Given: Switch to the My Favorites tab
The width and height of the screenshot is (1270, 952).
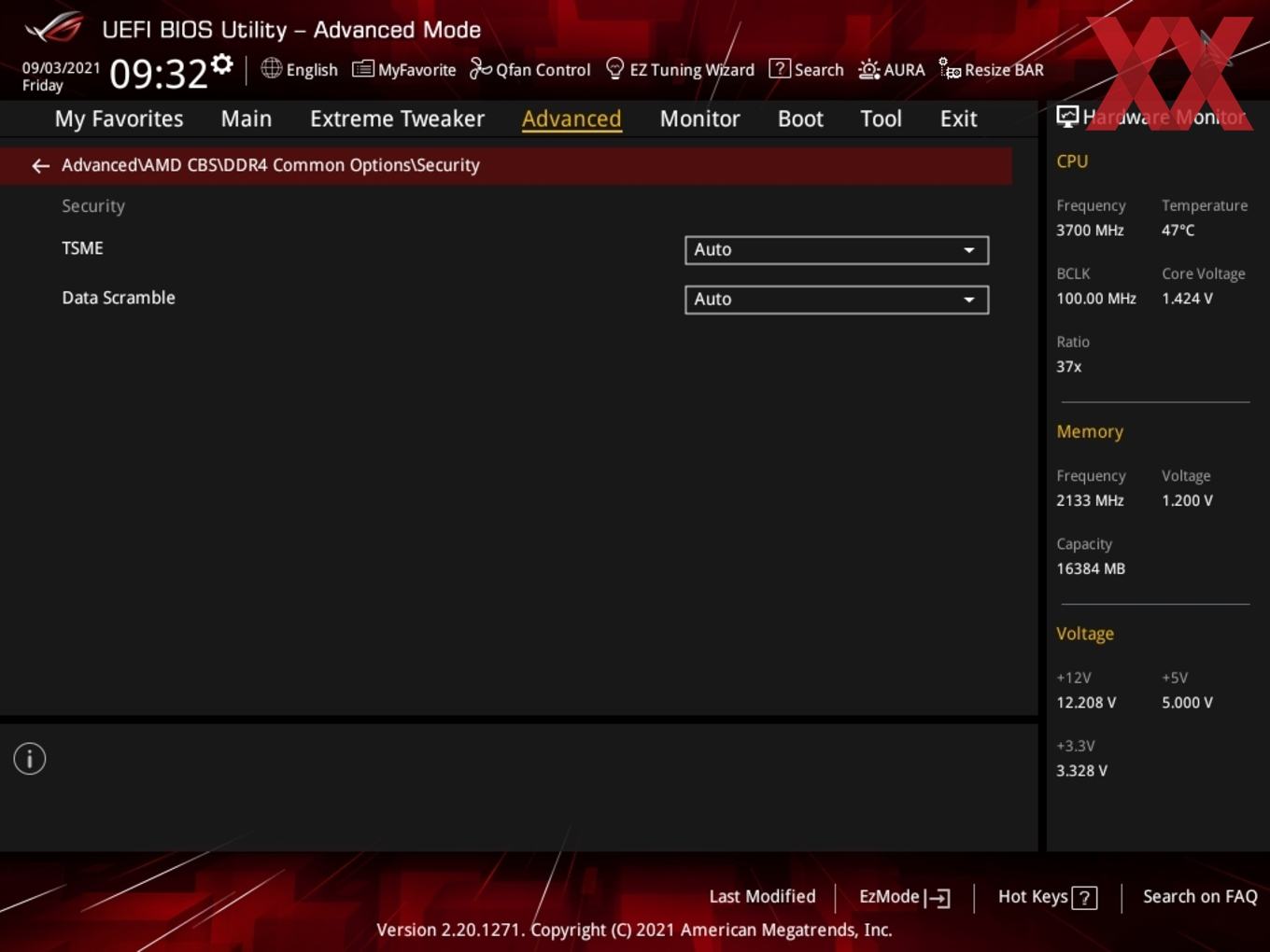Looking at the screenshot, I should (x=119, y=119).
